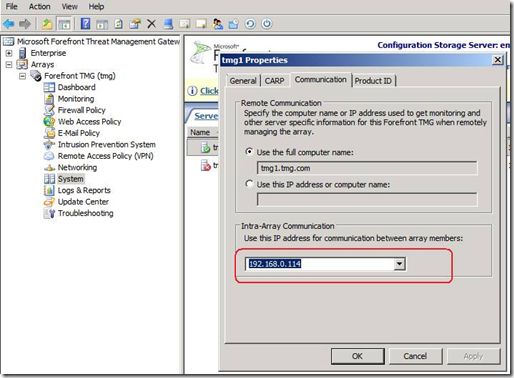Click the black X delete toolbar icon

pyautogui.click(x=151, y=24)
